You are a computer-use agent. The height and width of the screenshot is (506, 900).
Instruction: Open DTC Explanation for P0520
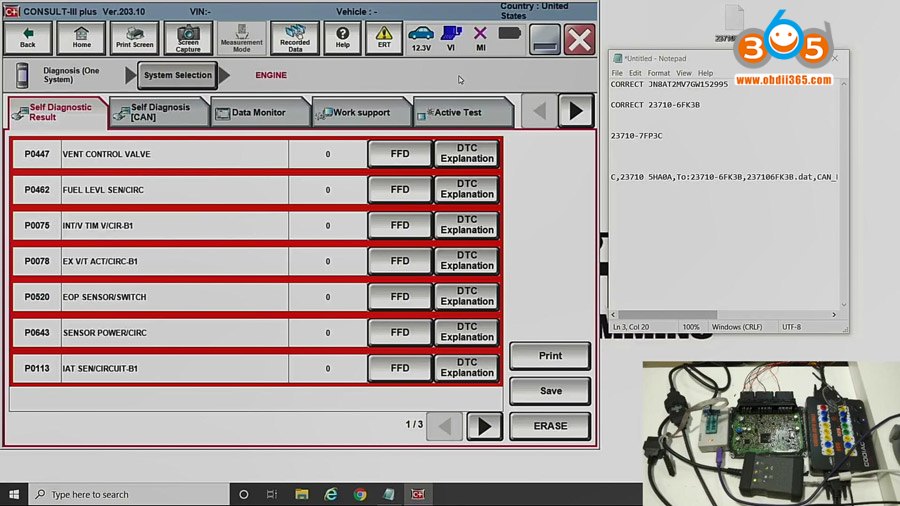point(467,297)
